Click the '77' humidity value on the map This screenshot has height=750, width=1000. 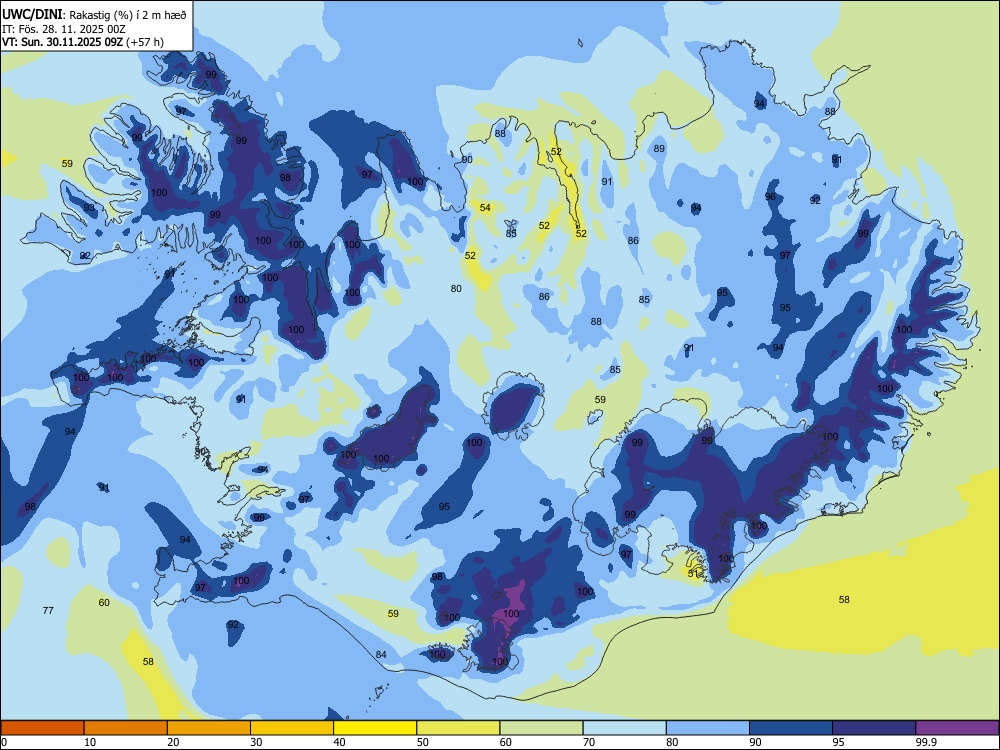[48, 611]
